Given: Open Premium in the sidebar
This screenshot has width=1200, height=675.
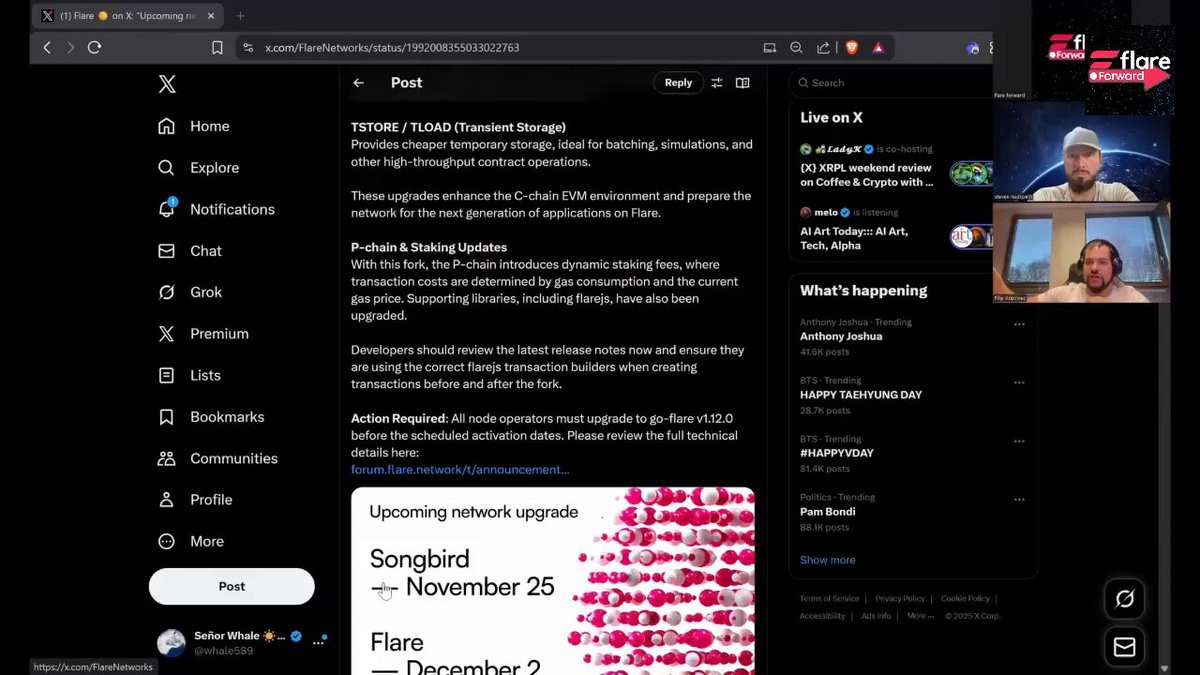Looking at the screenshot, I should point(203,334).
